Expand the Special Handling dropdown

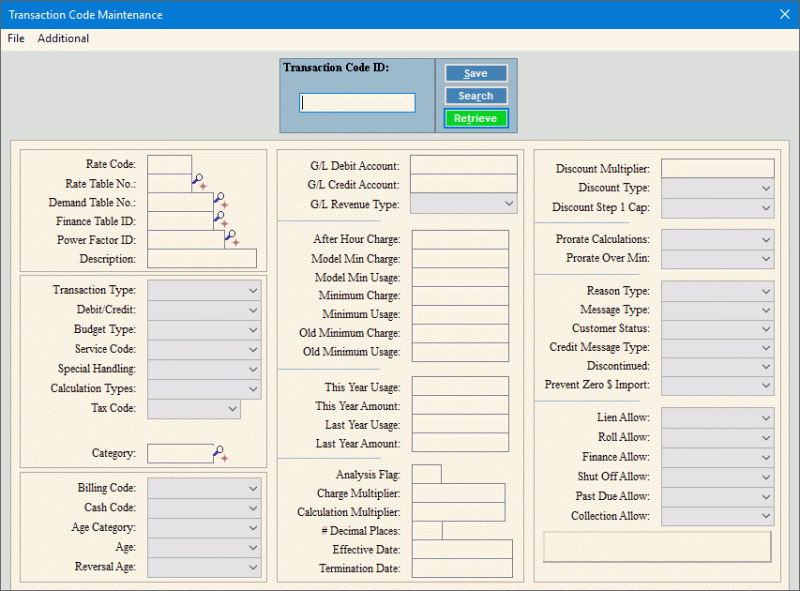pos(204,369)
